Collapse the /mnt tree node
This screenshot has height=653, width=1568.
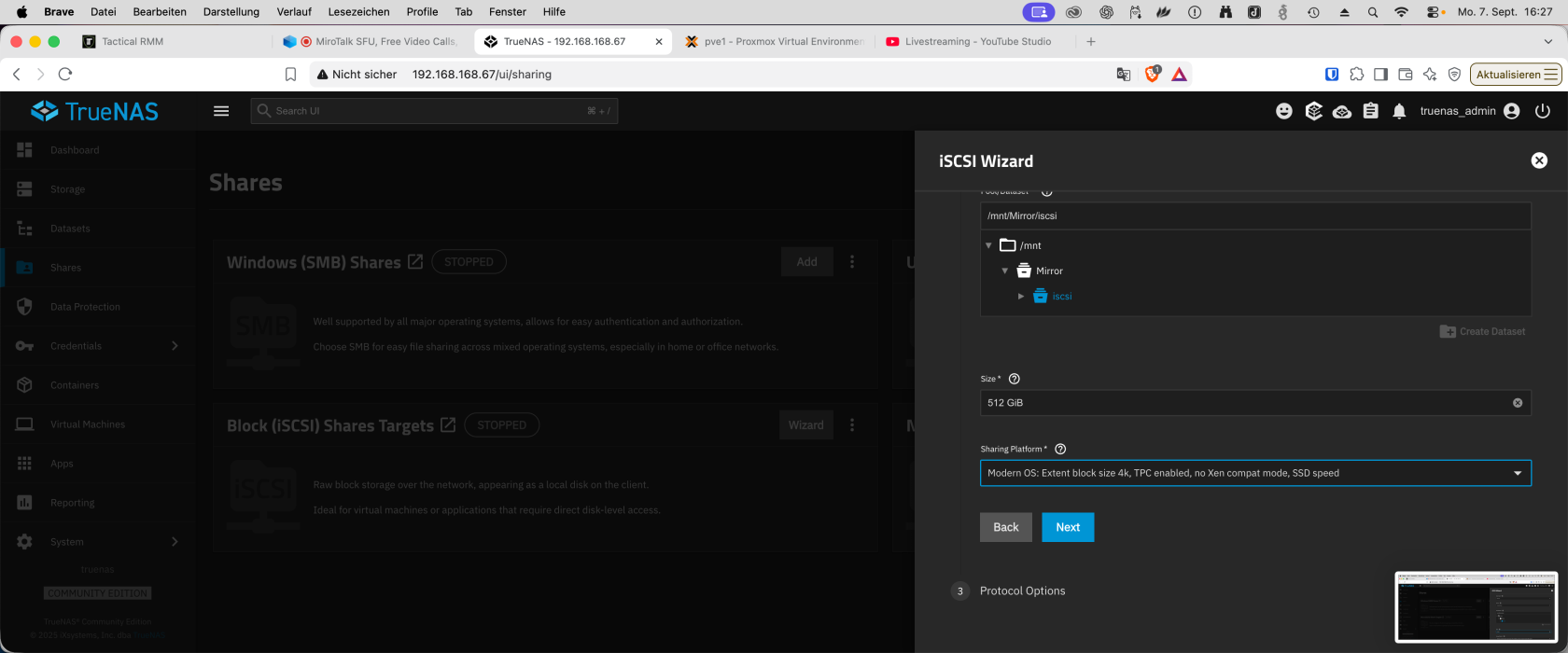pyautogui.click(x=988, y=245)
